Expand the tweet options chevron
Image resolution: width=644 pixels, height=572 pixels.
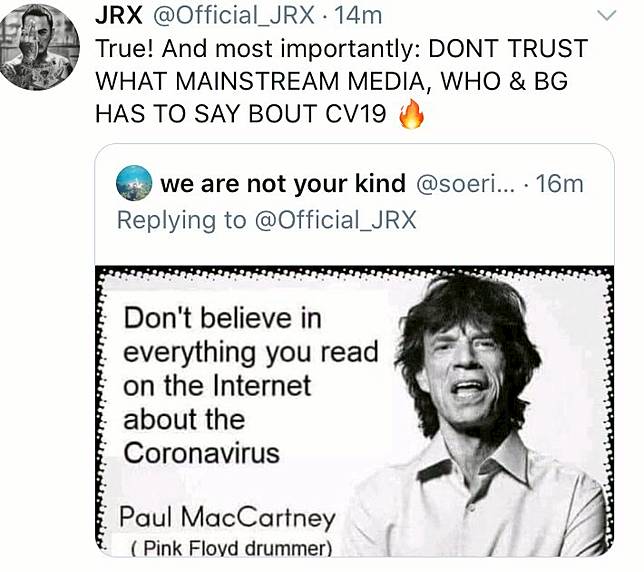pyautogui.click(x=606, y=15)
